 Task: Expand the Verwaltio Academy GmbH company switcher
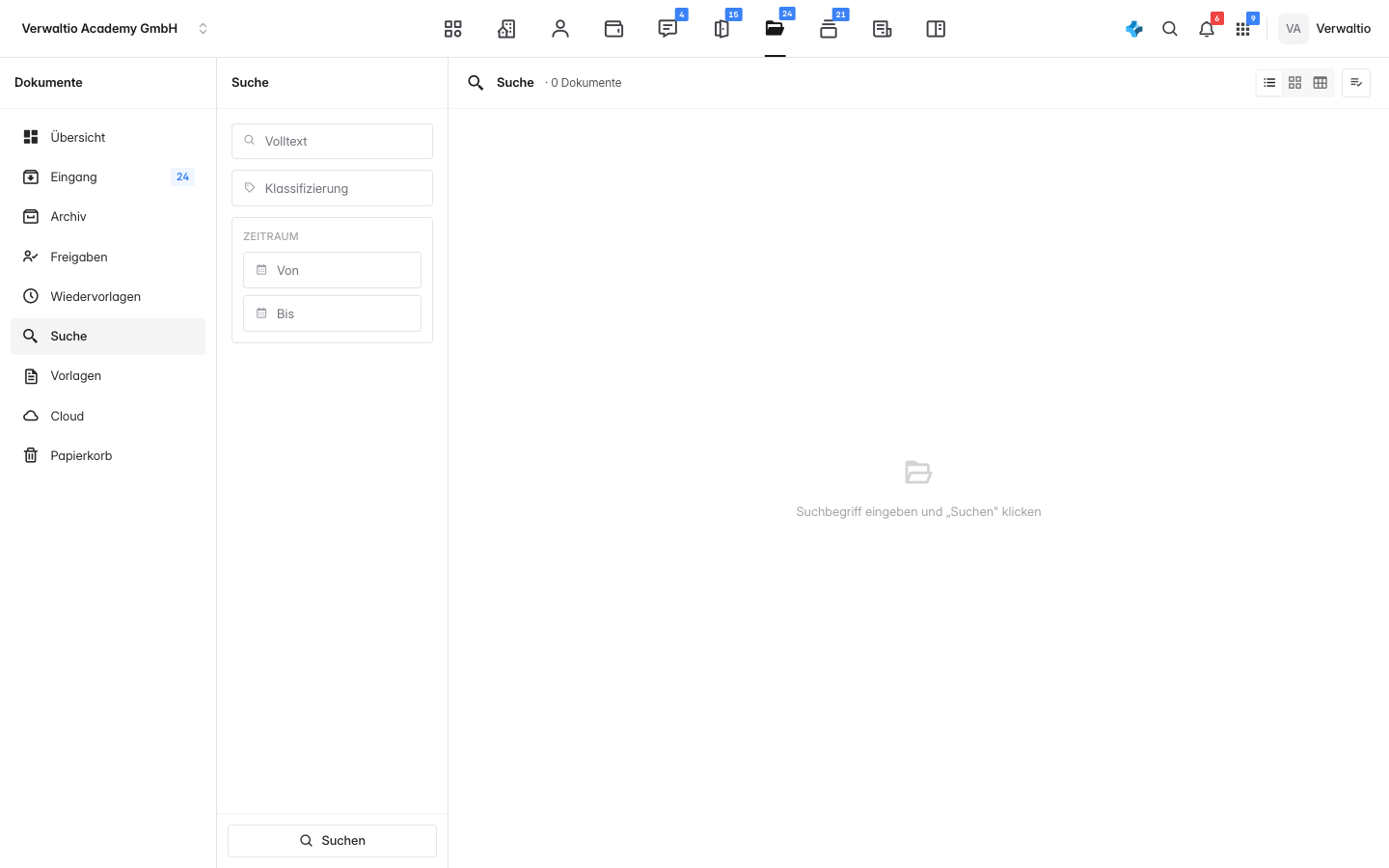pyautogui.click(x=115, y=29)
